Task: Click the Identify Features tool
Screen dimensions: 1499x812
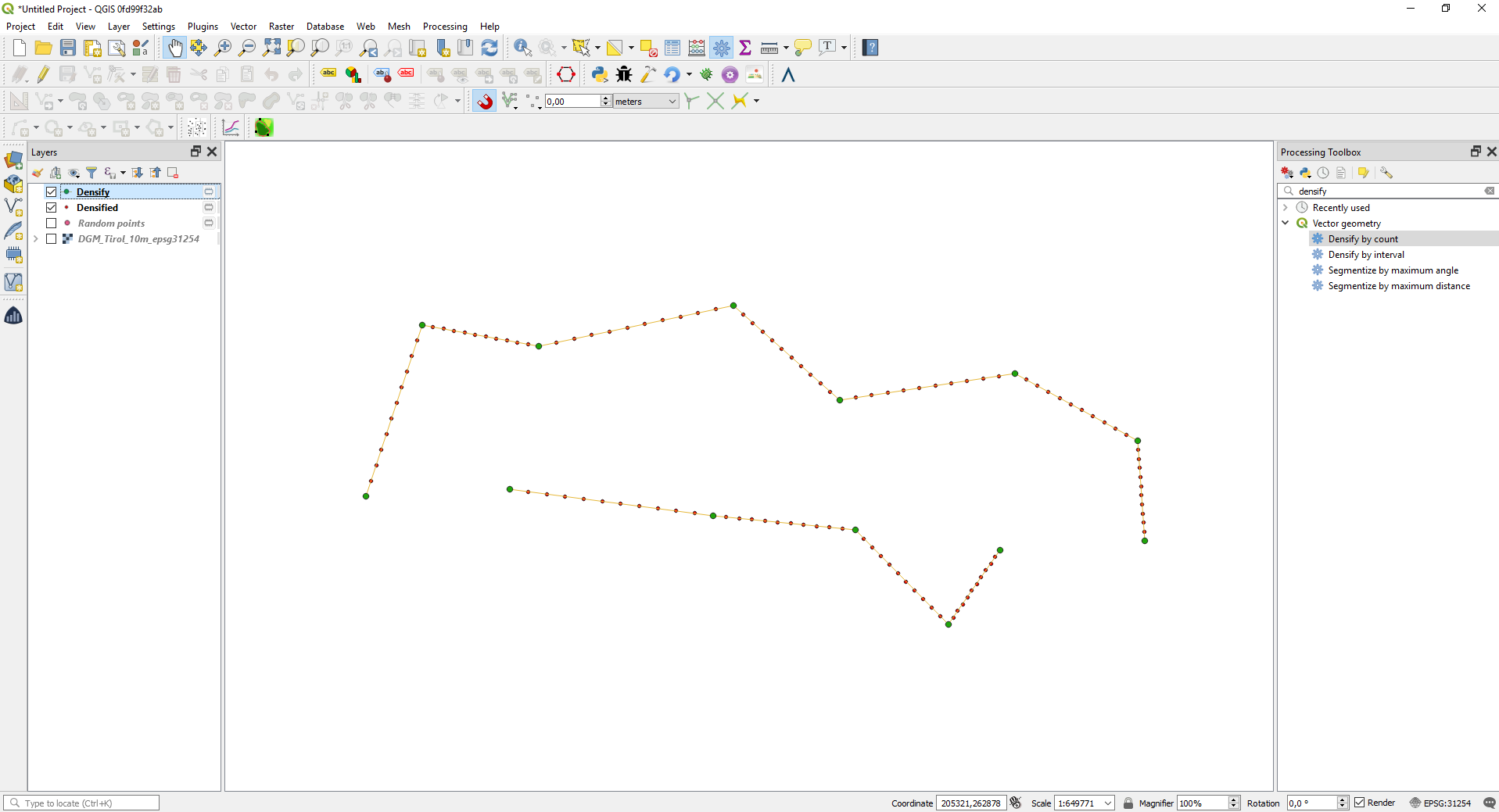Action: [522, 48]
